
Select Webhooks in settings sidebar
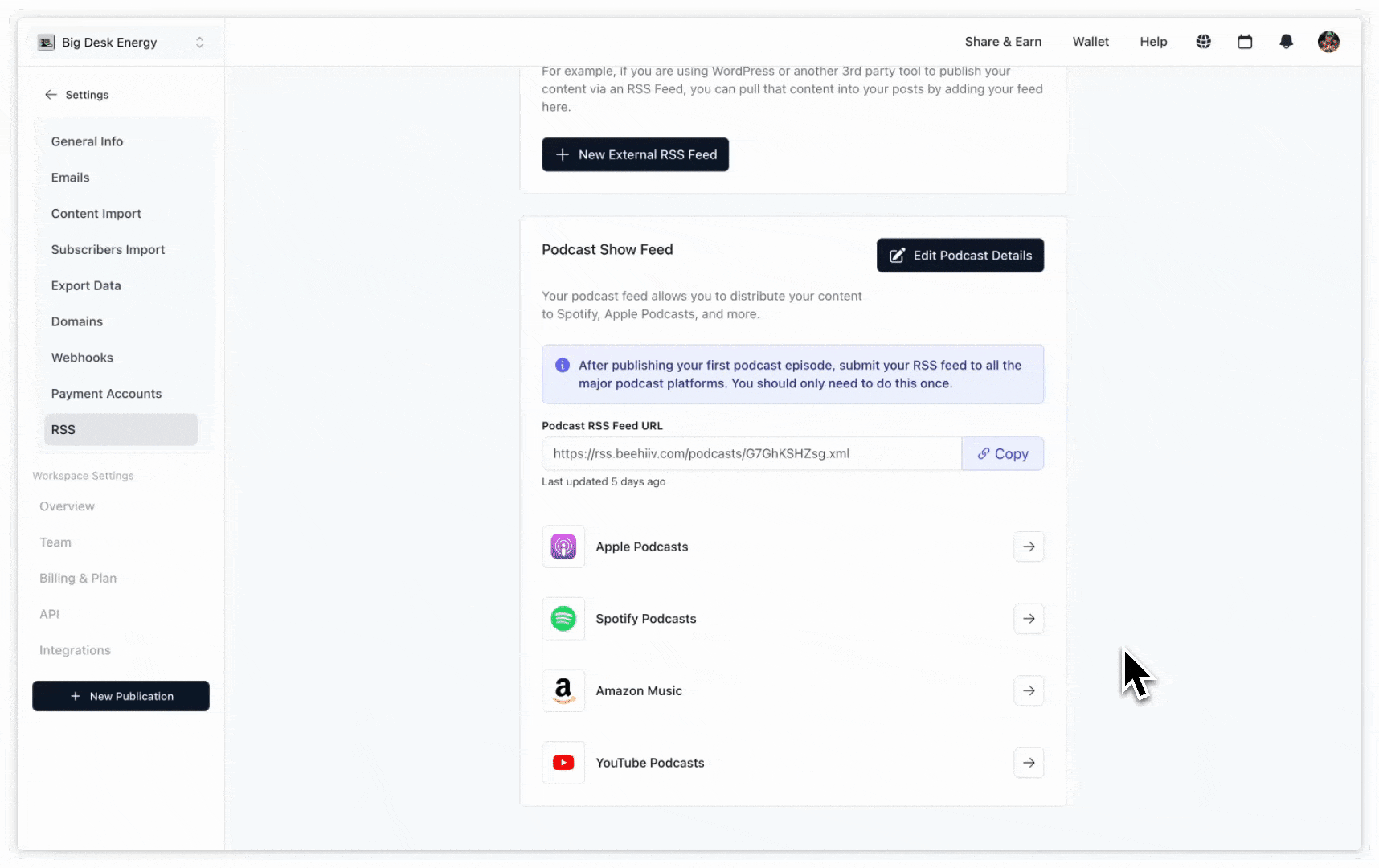point(82,358)
